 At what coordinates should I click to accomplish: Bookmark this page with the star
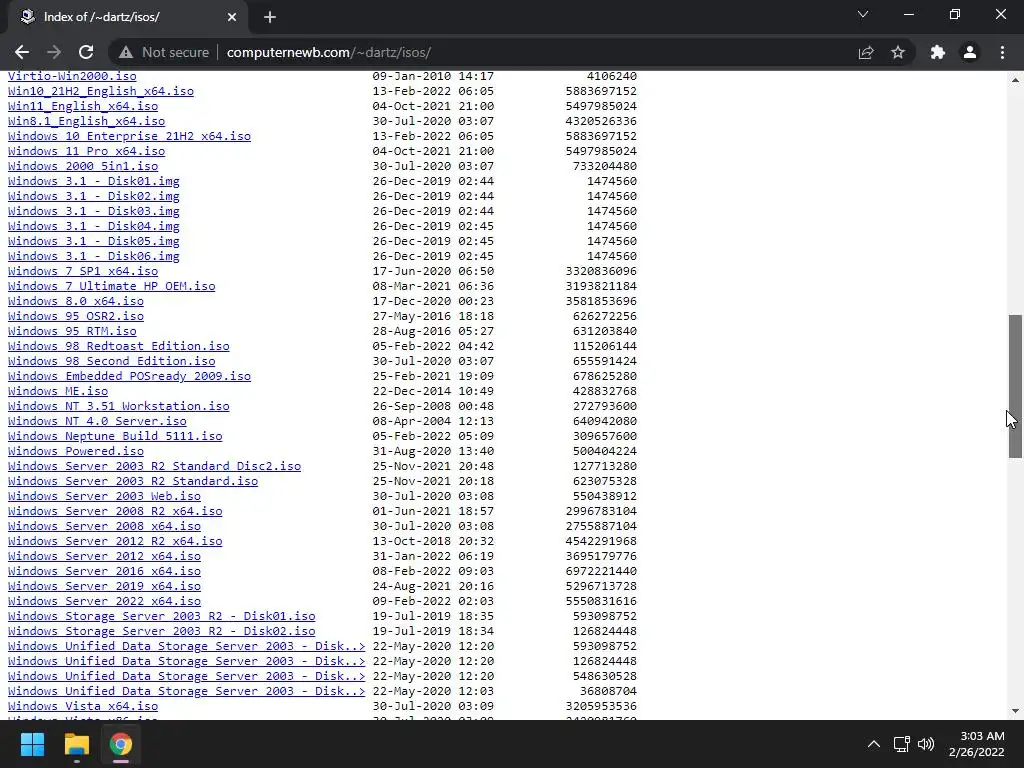coord(898,52)
